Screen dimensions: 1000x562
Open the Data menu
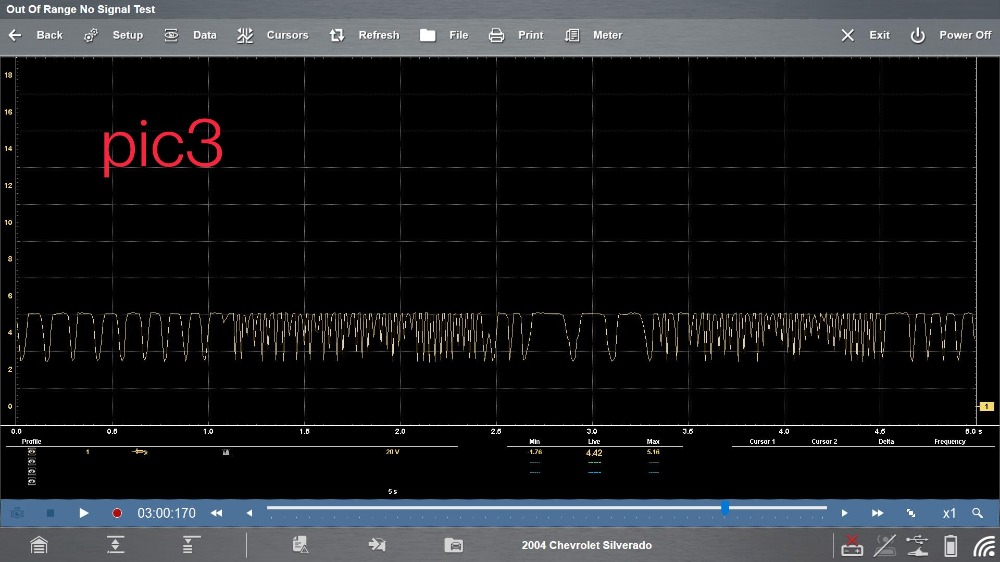pos(190,35)
